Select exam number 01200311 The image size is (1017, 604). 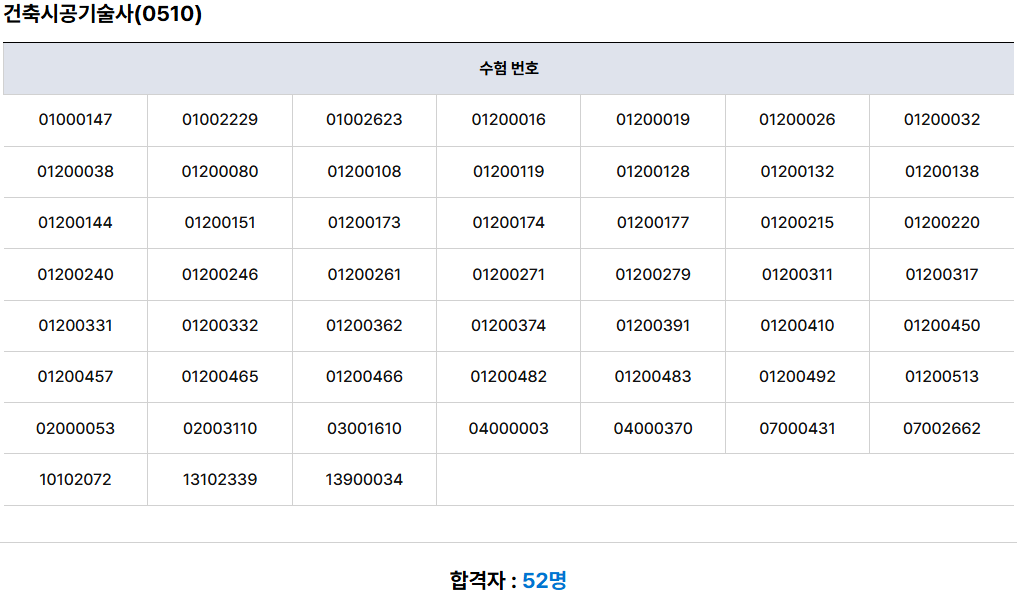797,275
